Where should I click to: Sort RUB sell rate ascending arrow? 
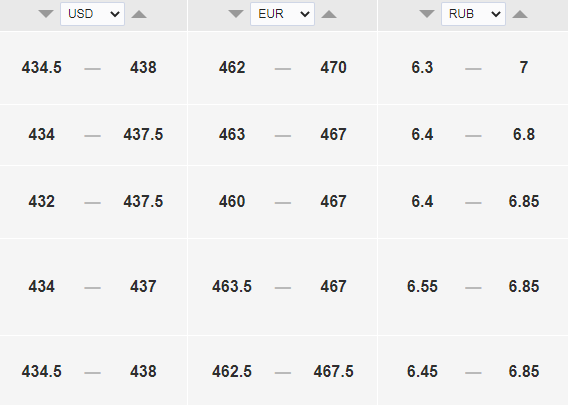tap(520, 14)
